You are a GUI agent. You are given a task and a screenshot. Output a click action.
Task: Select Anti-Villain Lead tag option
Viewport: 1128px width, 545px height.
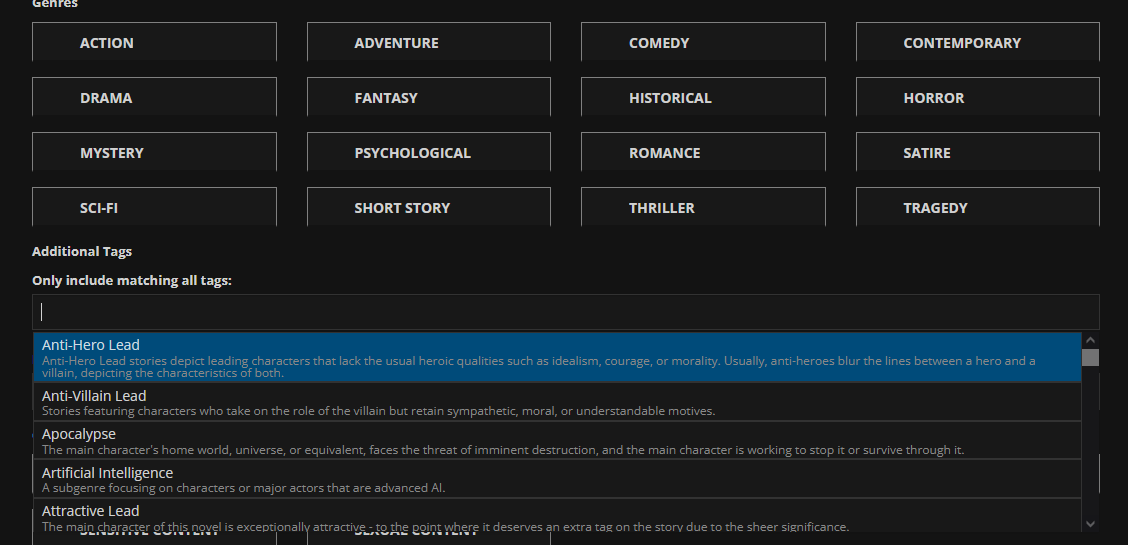coord(558,402)
